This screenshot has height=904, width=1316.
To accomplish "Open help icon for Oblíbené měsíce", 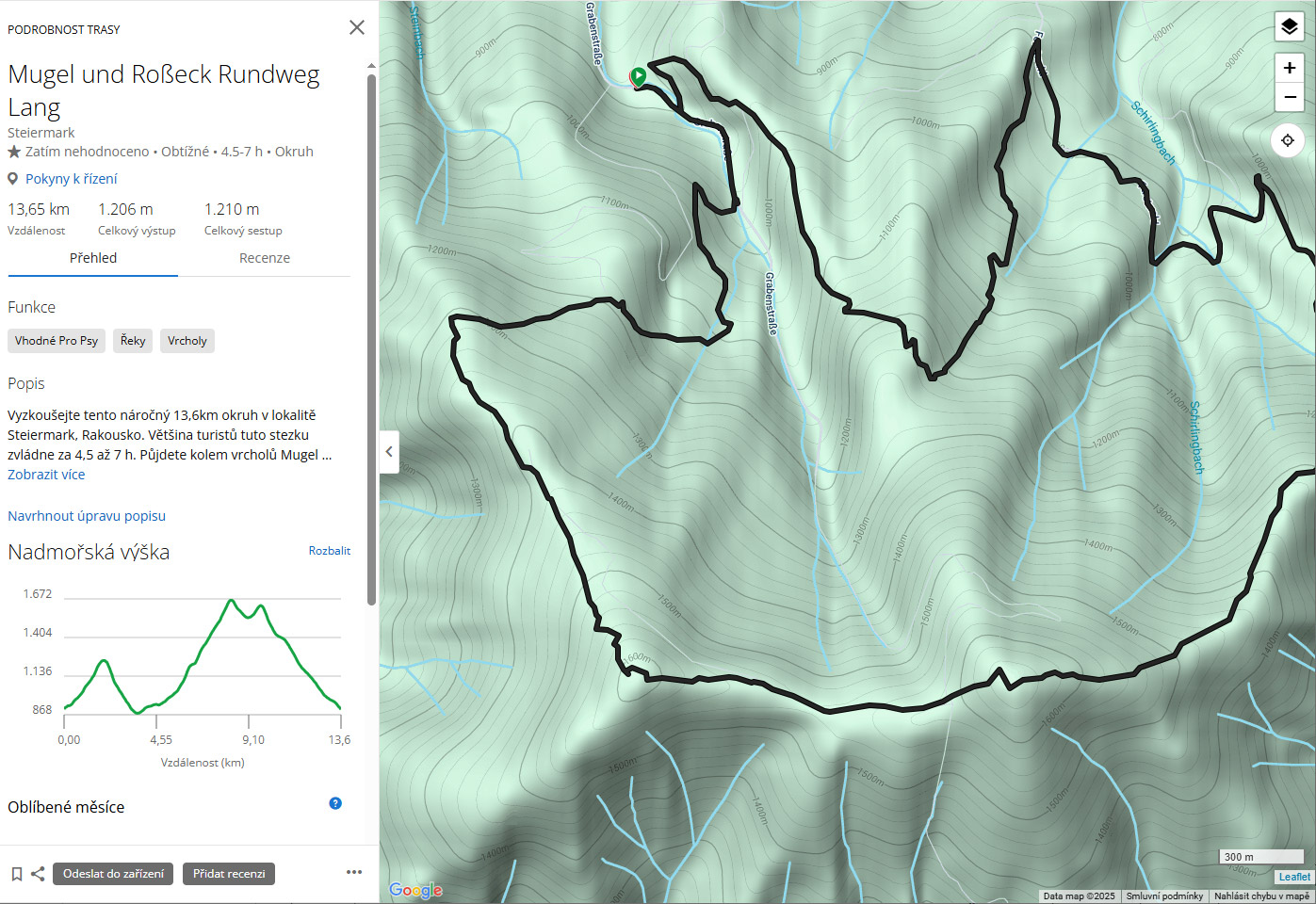I will pyautogui.click(x=335, y=803).
